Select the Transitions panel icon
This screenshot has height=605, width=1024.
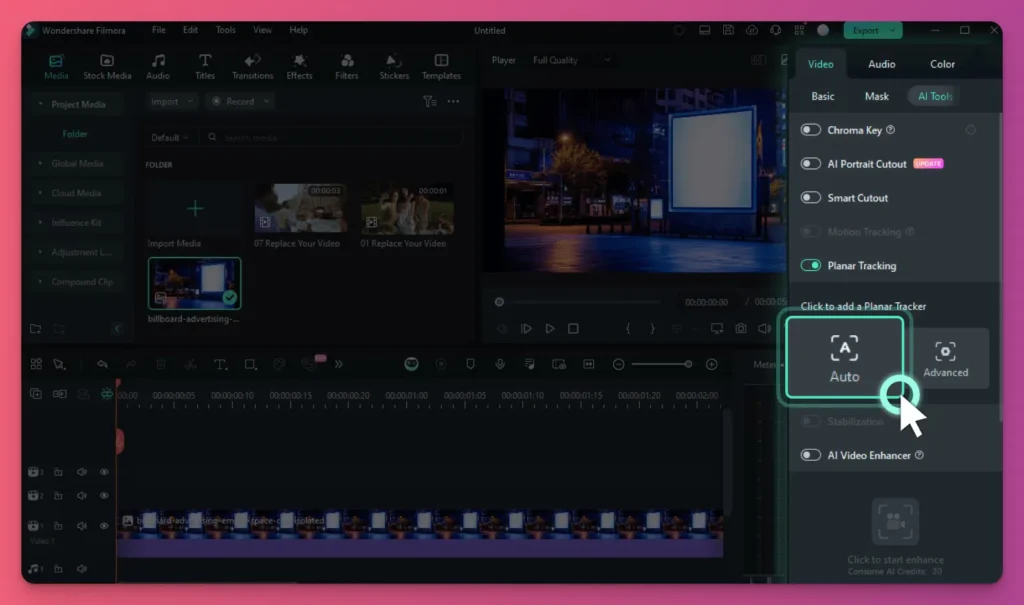[x=252, y=66]
